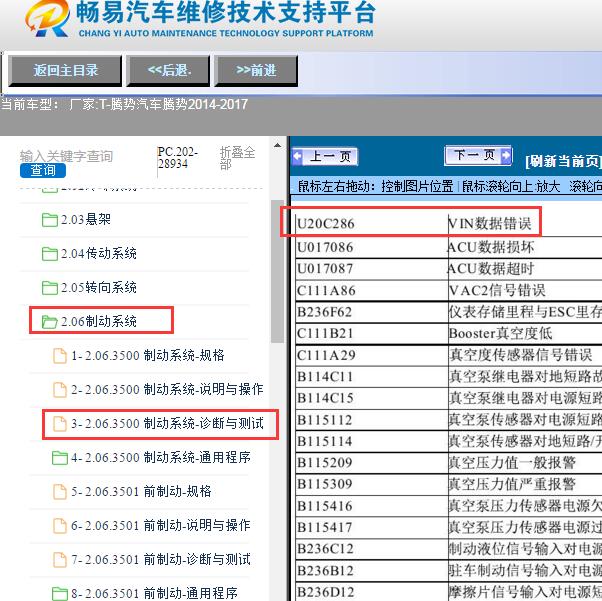Viewport: 602px width, 601px height.
Task: Click the tree scrollbar up arrow
Action: click(x=277, y=146)
